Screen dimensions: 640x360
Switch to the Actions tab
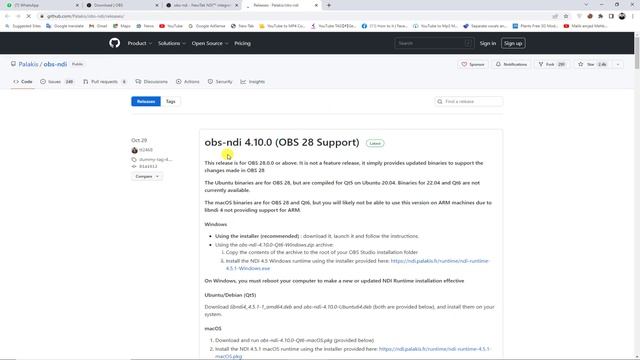click(x=188, y=82)
